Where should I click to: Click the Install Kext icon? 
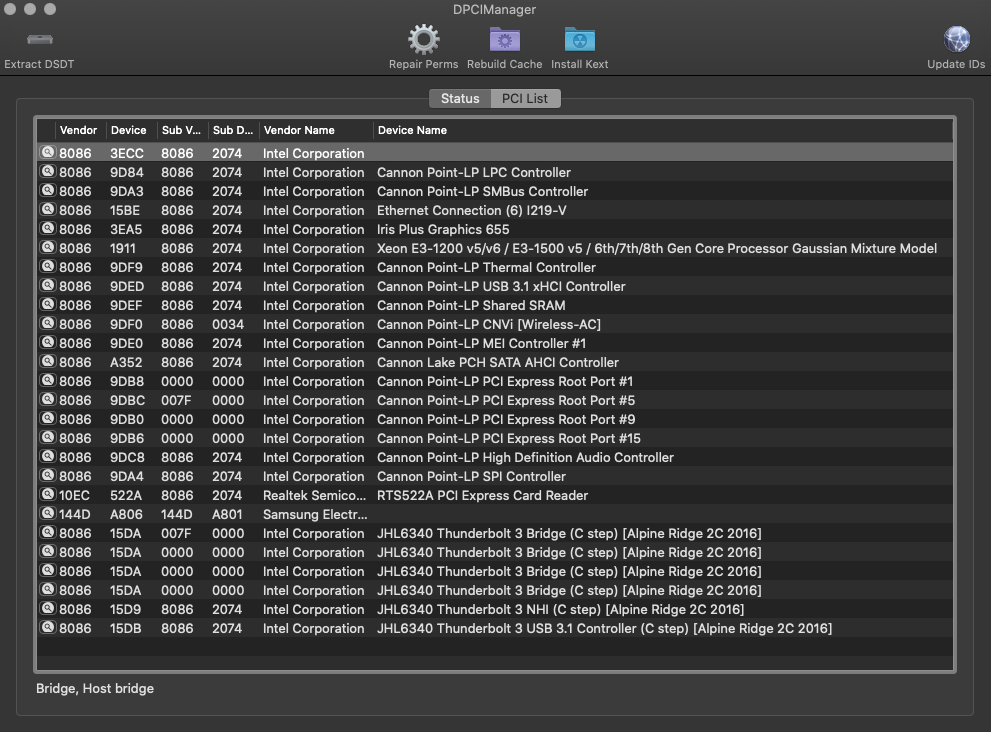click(580, 40)
